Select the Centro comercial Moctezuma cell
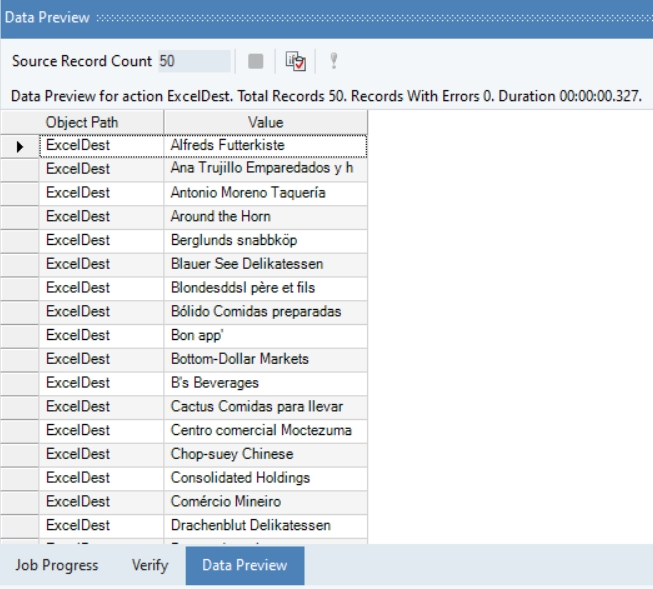This screenshot has width=653, height=589. [266, 430]
